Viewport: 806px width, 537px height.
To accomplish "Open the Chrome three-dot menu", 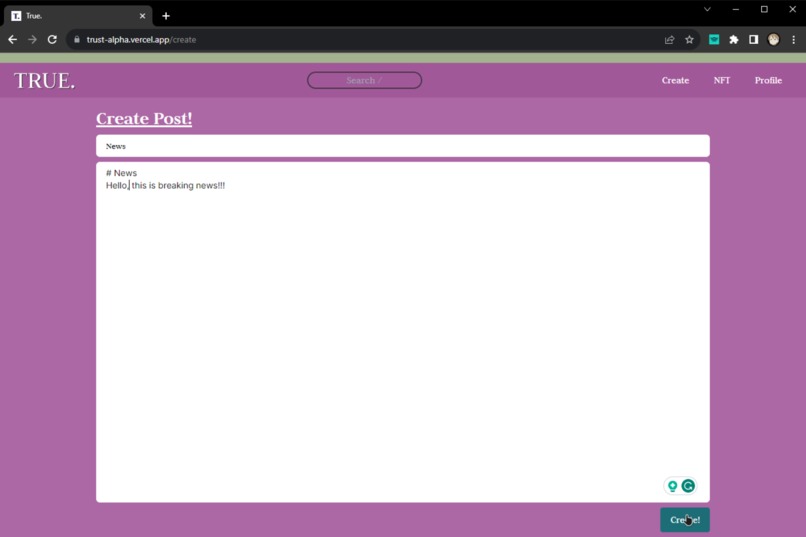I will point(794,40).
